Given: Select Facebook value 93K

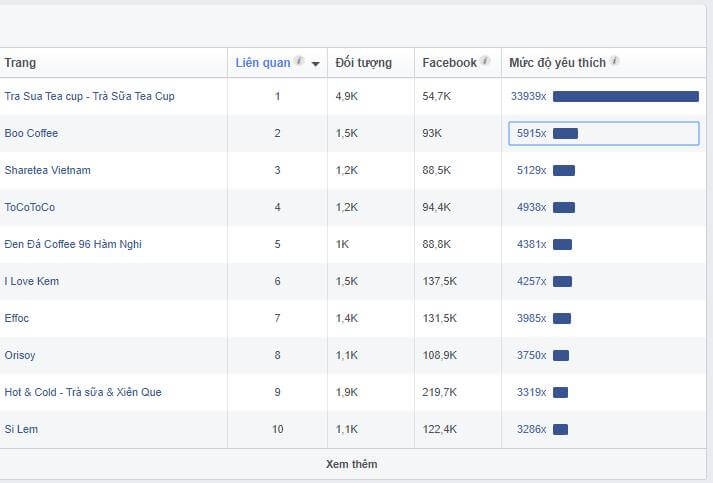Looking at the screenshot, I should tap(432, 133).
